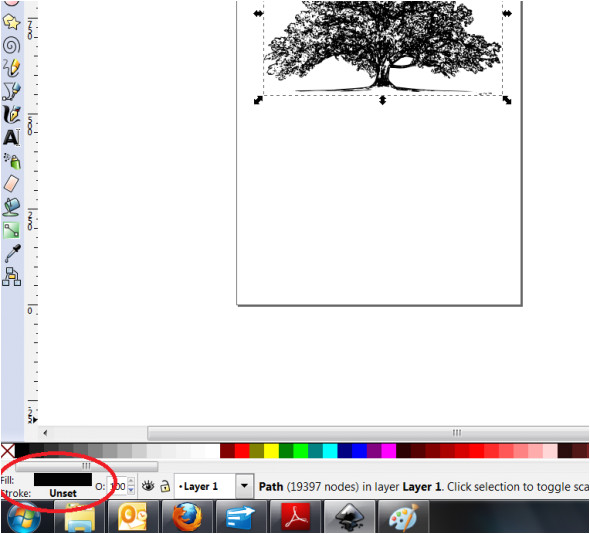Pick the white palette swatch

[x=213, y=451]
